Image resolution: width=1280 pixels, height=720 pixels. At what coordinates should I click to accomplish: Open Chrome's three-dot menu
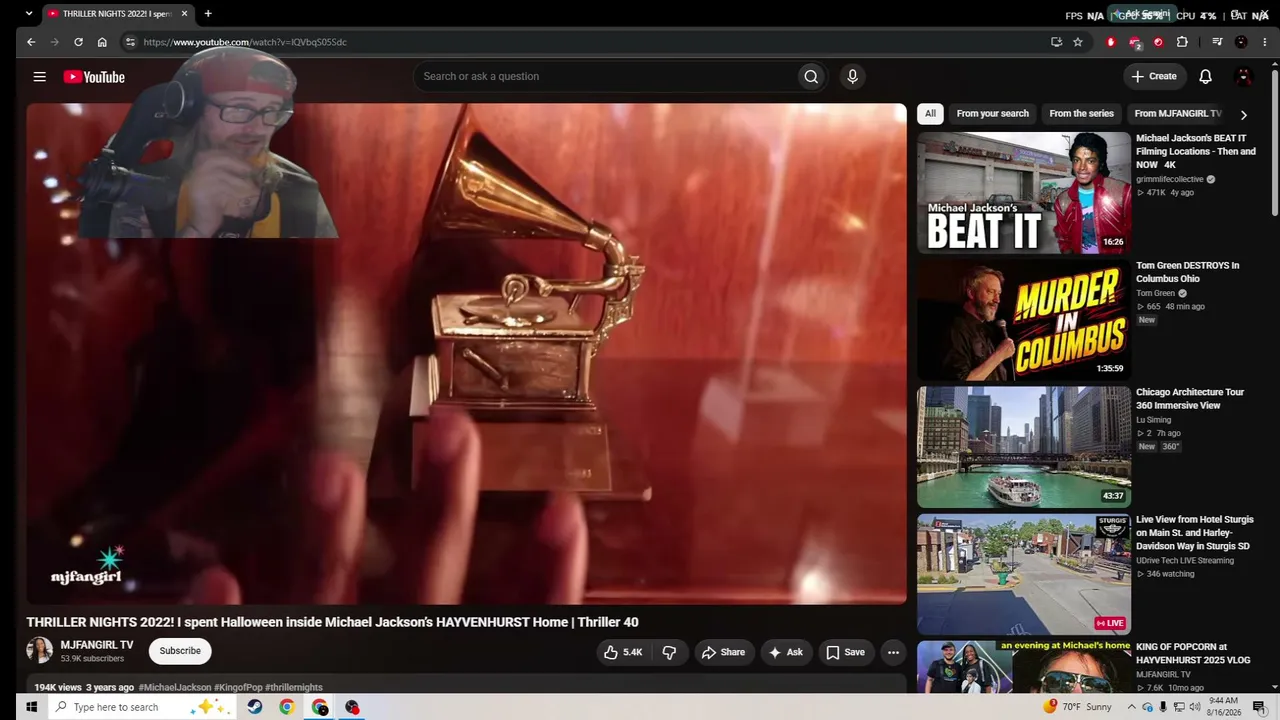pyautogui.click(x=1265, y=42)
